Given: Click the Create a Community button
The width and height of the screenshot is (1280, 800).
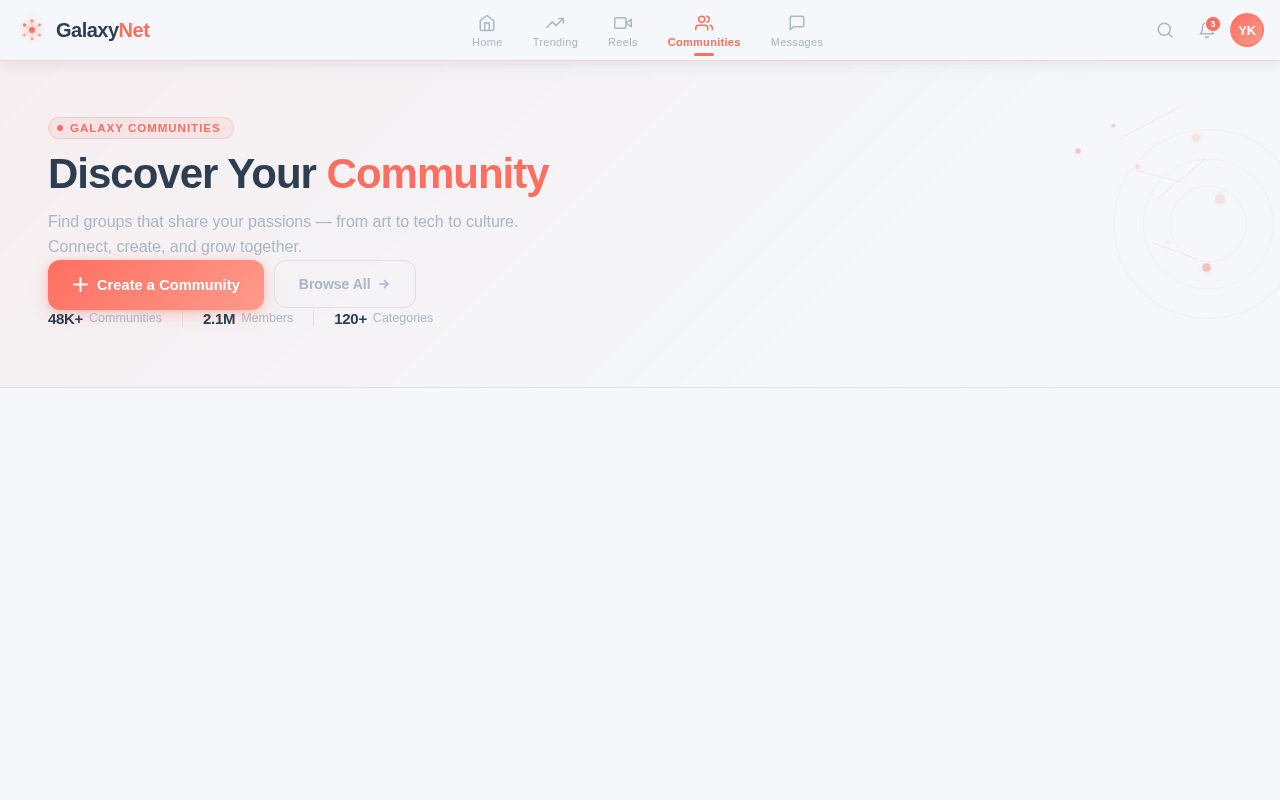Looking at the screenshot, I should pos(156,283).
